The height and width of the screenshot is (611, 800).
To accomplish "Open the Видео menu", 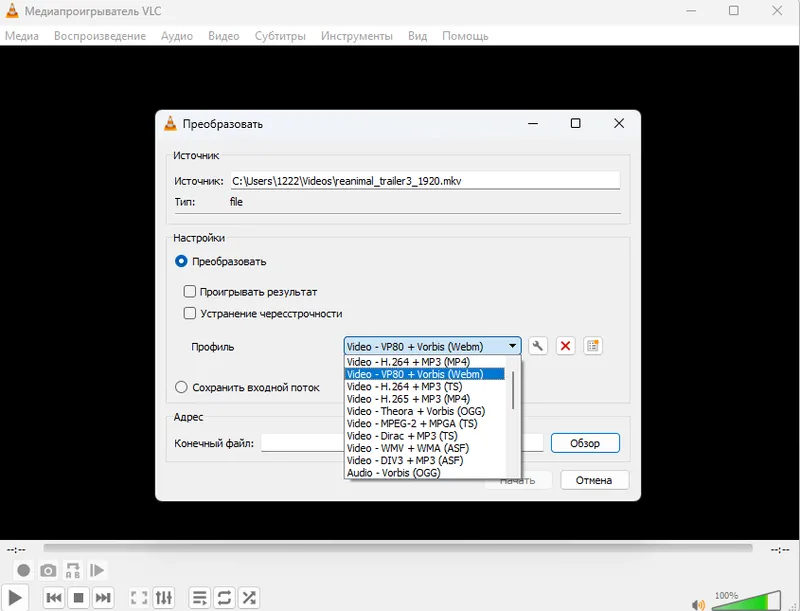I will (223, 36).
